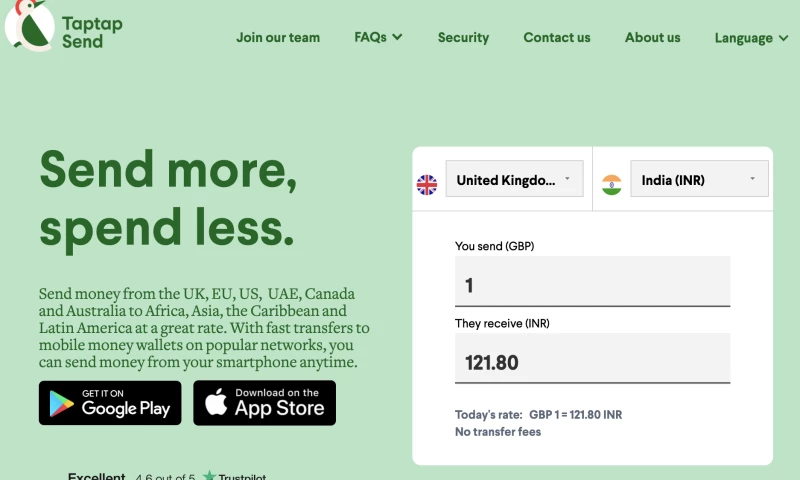The height and width of the screenshot is (480, 800).
Task: Click the Apple logo icon
Action: click(216, 403)
